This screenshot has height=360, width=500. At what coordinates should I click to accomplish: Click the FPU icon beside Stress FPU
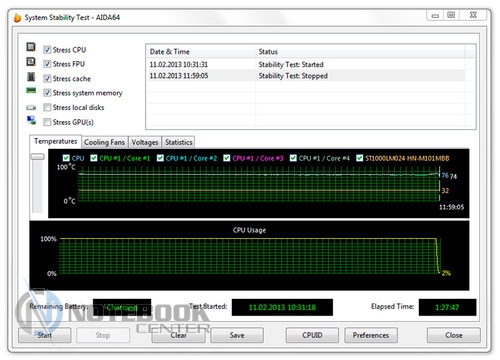tap(31, 62)
